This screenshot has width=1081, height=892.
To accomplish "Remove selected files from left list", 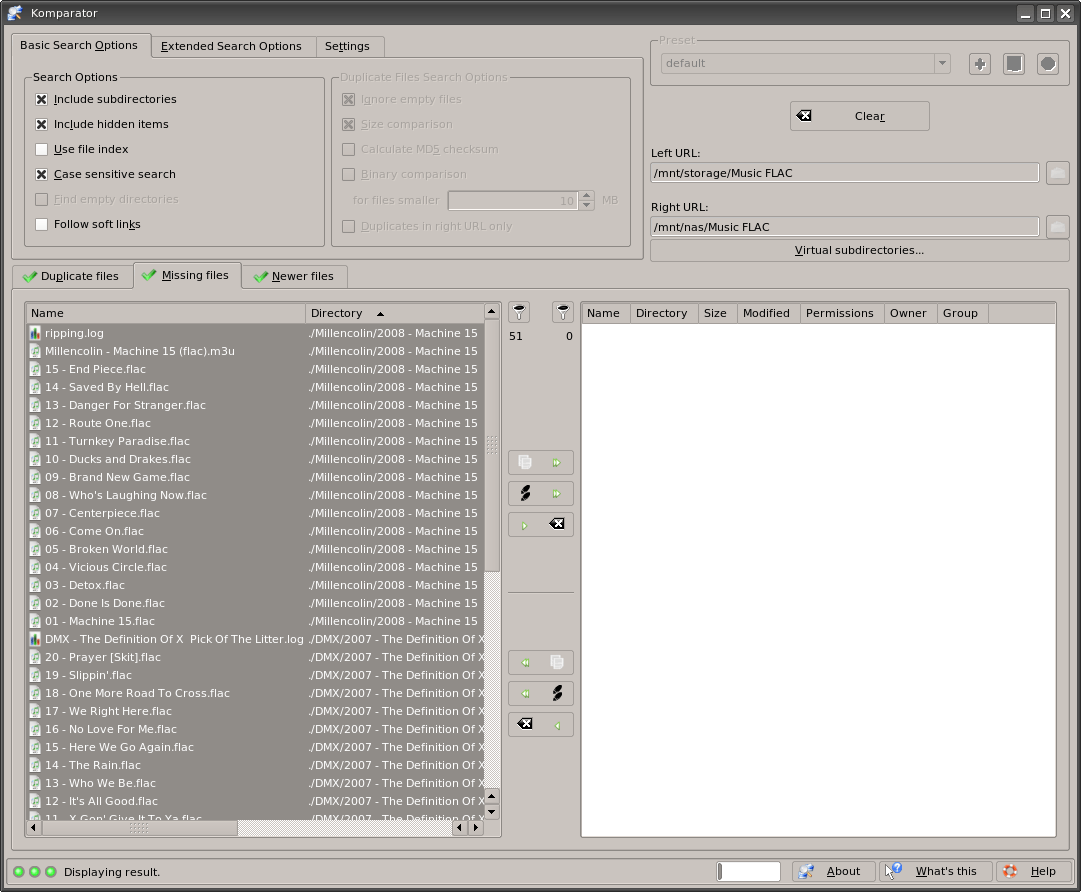I will pyautogui.click(x=540, y=525).
